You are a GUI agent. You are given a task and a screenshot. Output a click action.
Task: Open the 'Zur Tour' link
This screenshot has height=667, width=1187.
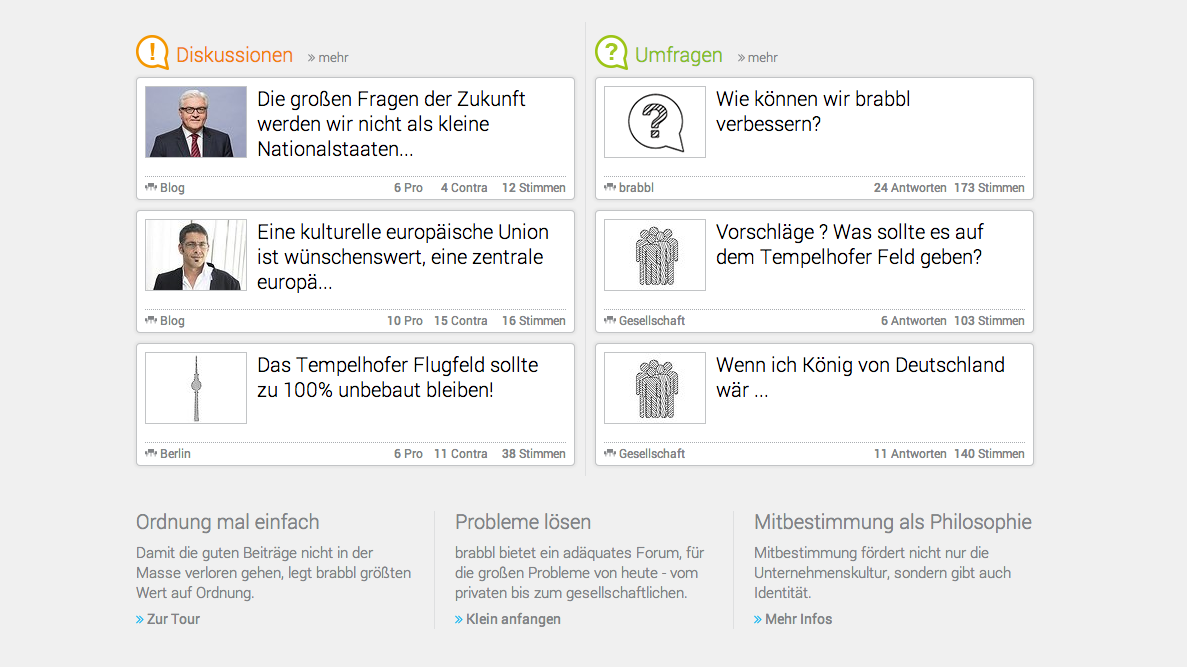click(x=168, y=619)
